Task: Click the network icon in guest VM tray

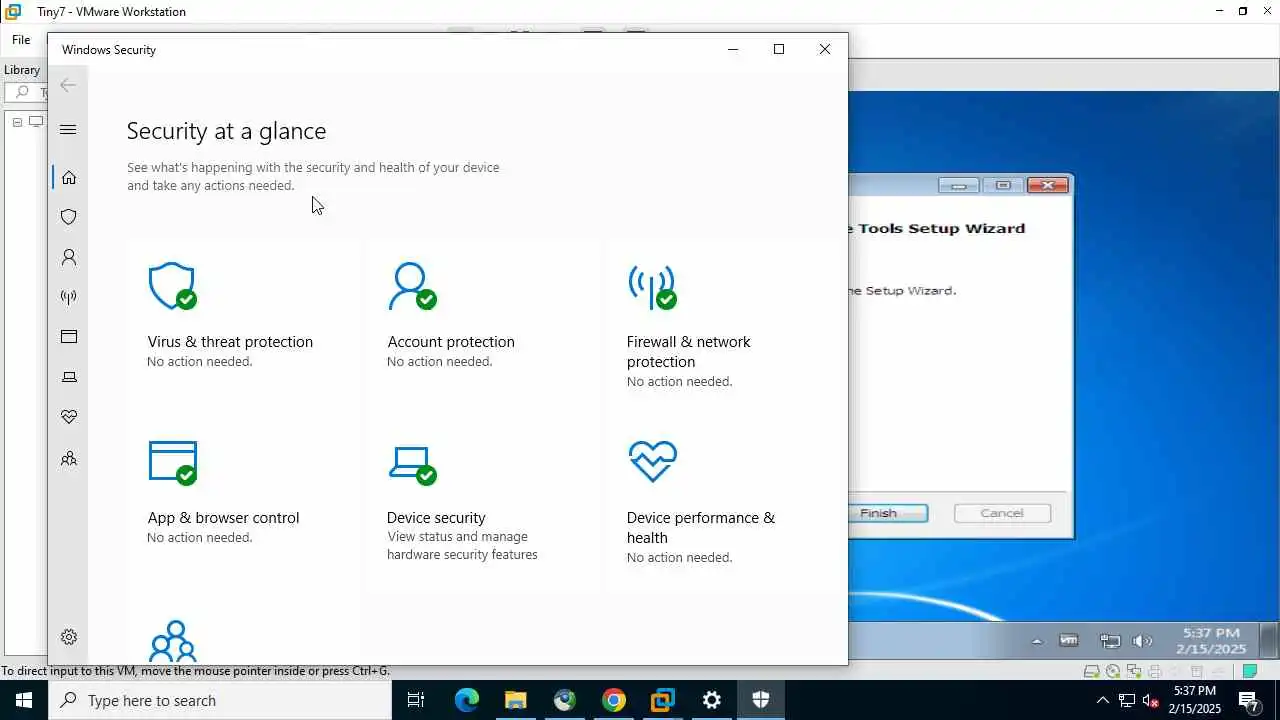Action: [x=1110, y=641]
